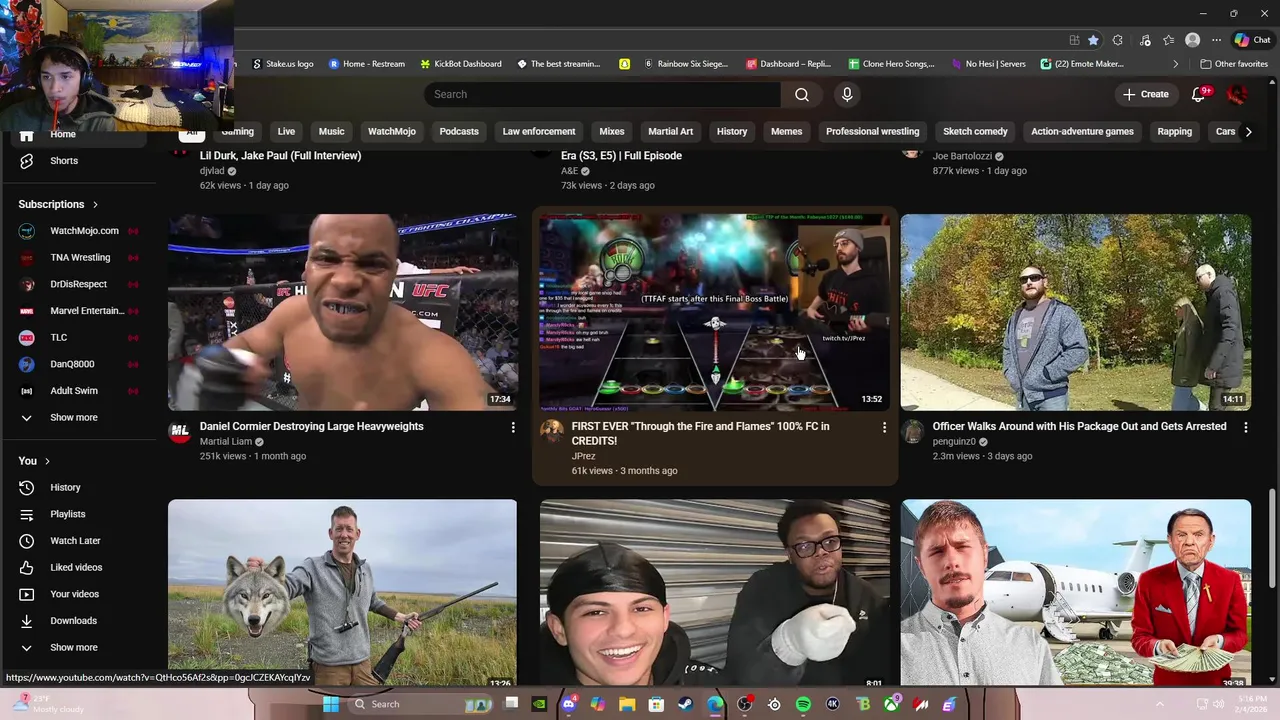Click the YouTube search magnifier button
This screenshot has height=720, width=1280.
pos(802,94)
